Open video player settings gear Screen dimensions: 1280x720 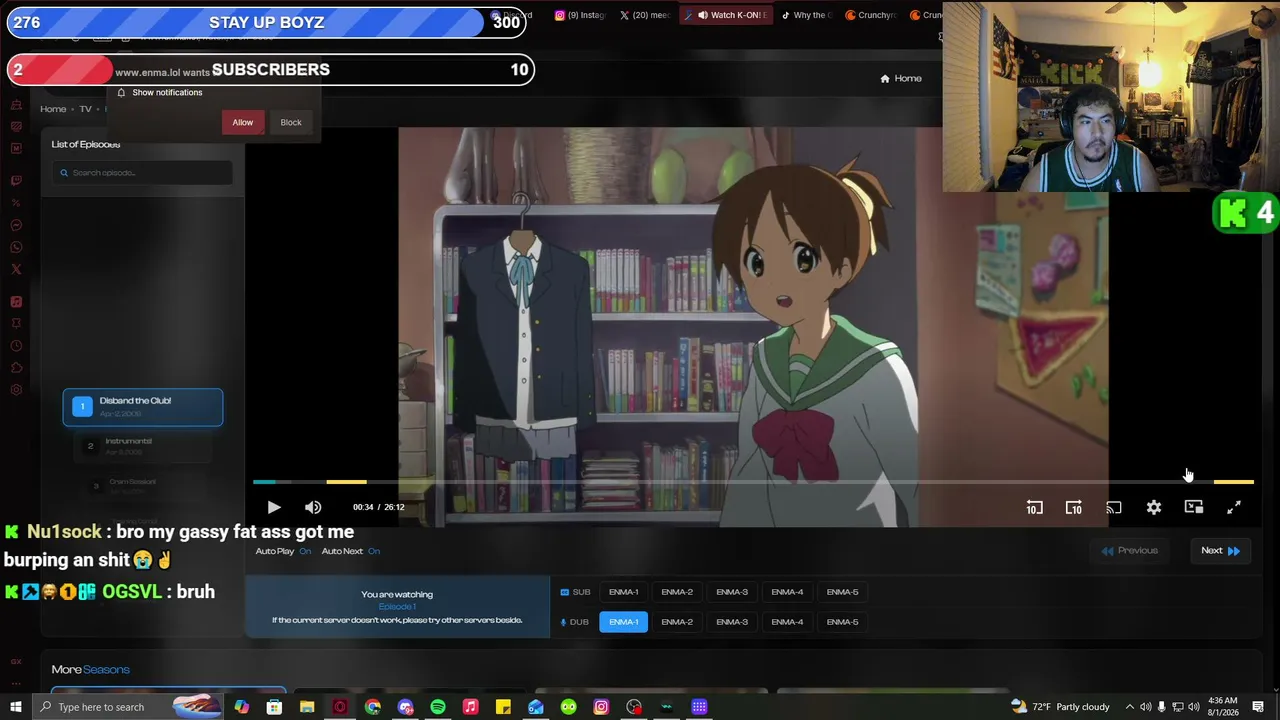1154,508
